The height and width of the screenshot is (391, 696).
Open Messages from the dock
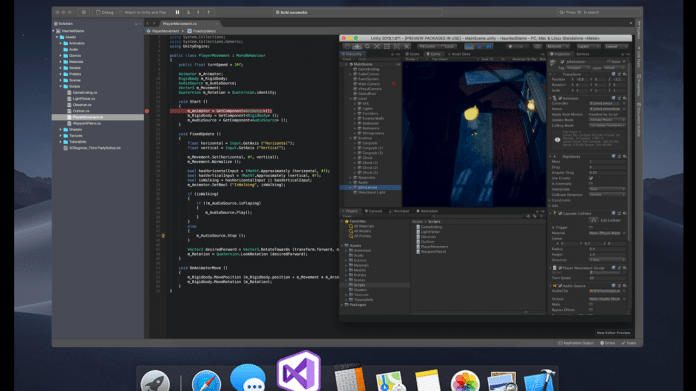click(x=248, y=378)
